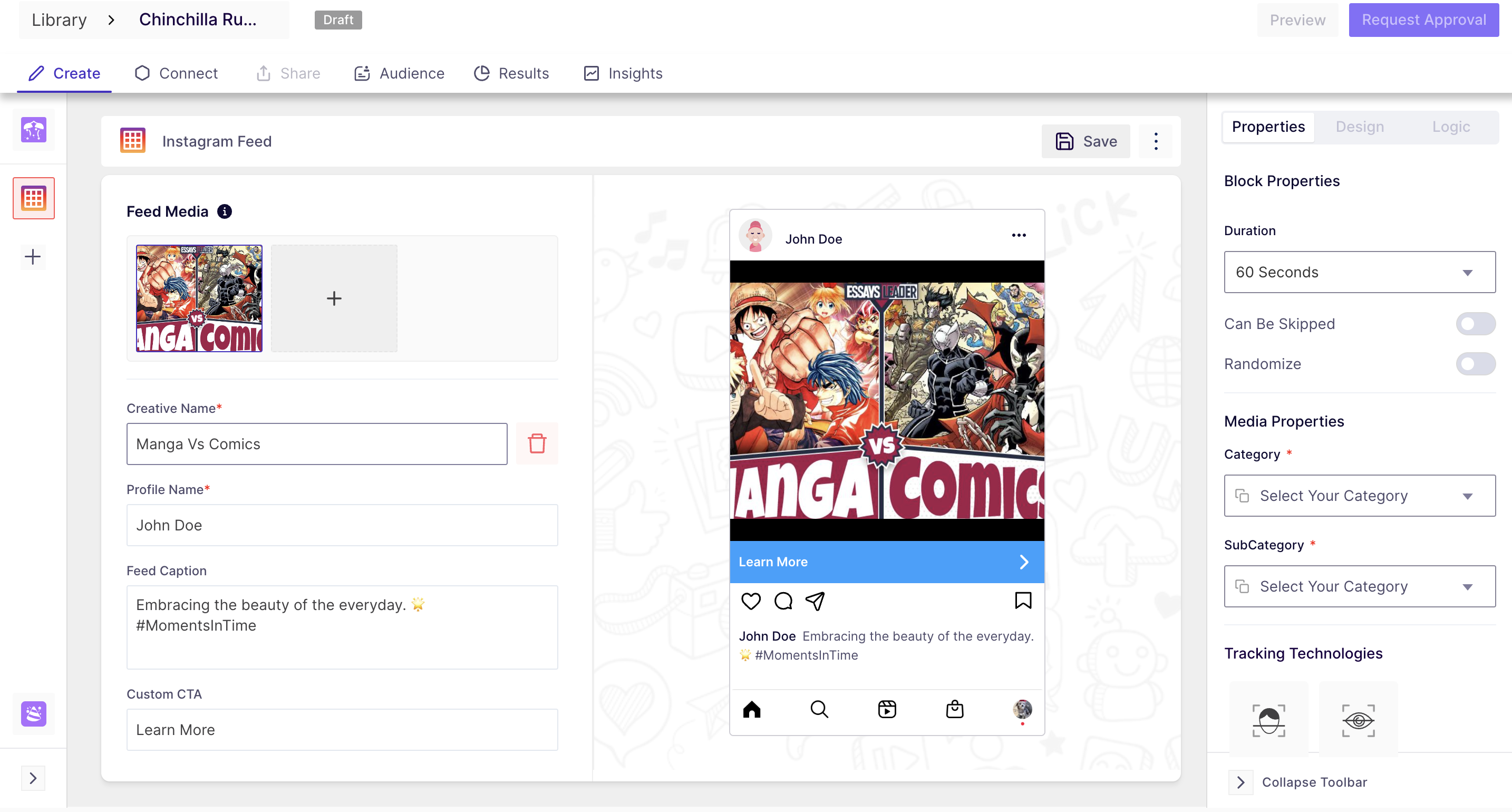Click the comment bubble icon in preview
The image size is (1512, 812).
click(x=783, y=601)
